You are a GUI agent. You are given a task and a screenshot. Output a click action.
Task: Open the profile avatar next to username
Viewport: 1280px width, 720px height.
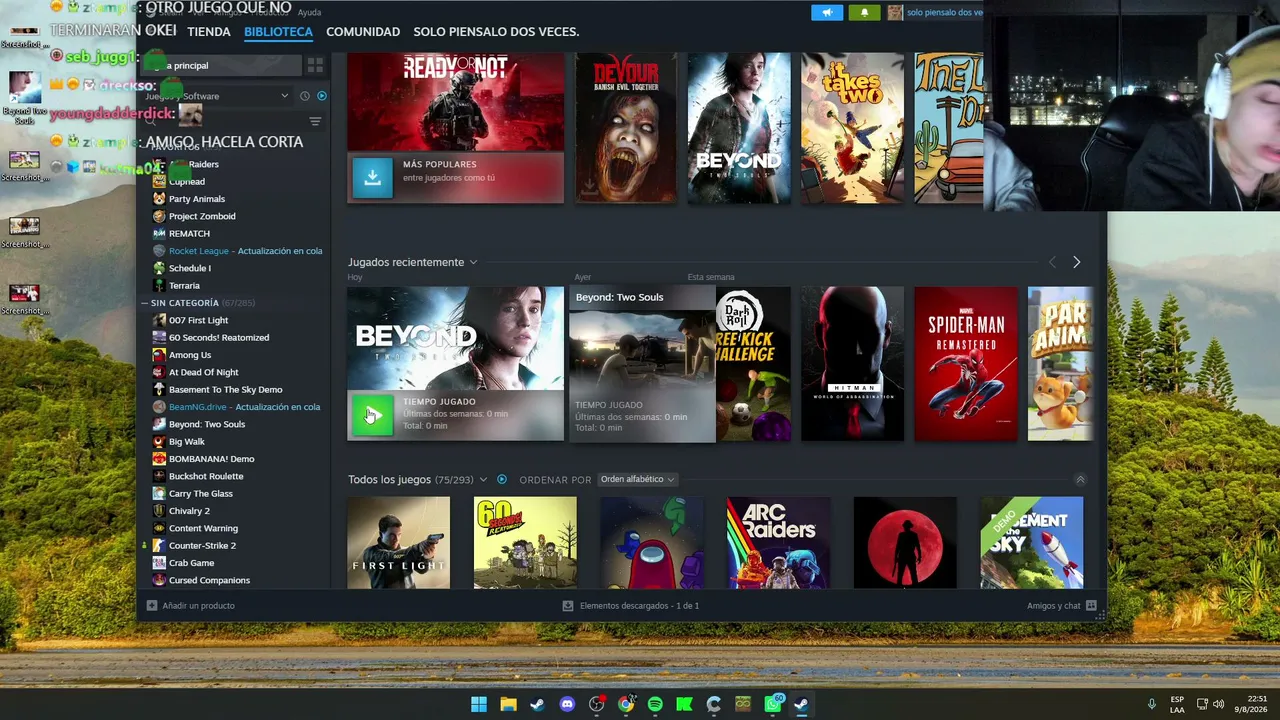(895, 12)
